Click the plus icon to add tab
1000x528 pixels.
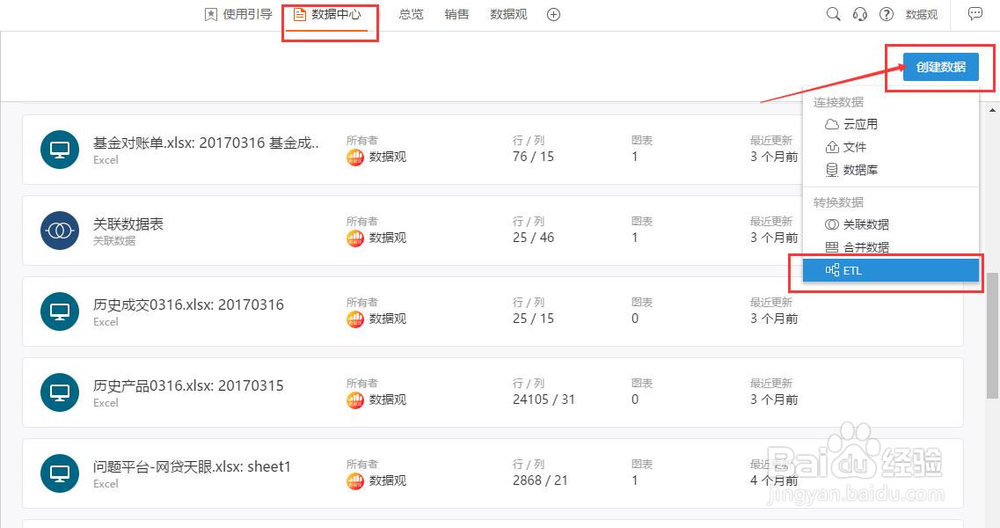pos(553,14)
